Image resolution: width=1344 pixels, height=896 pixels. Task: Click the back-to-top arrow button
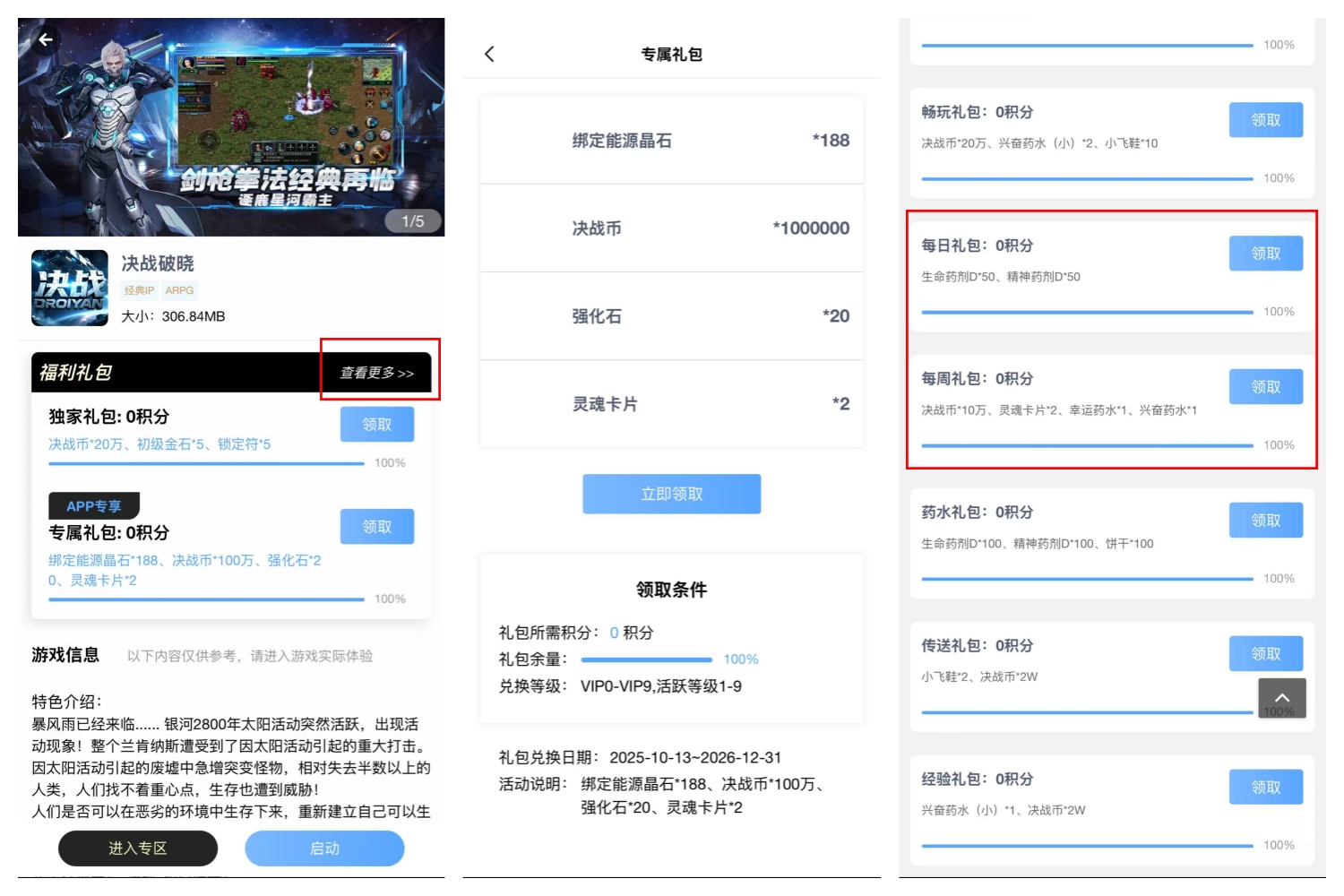1283,698
